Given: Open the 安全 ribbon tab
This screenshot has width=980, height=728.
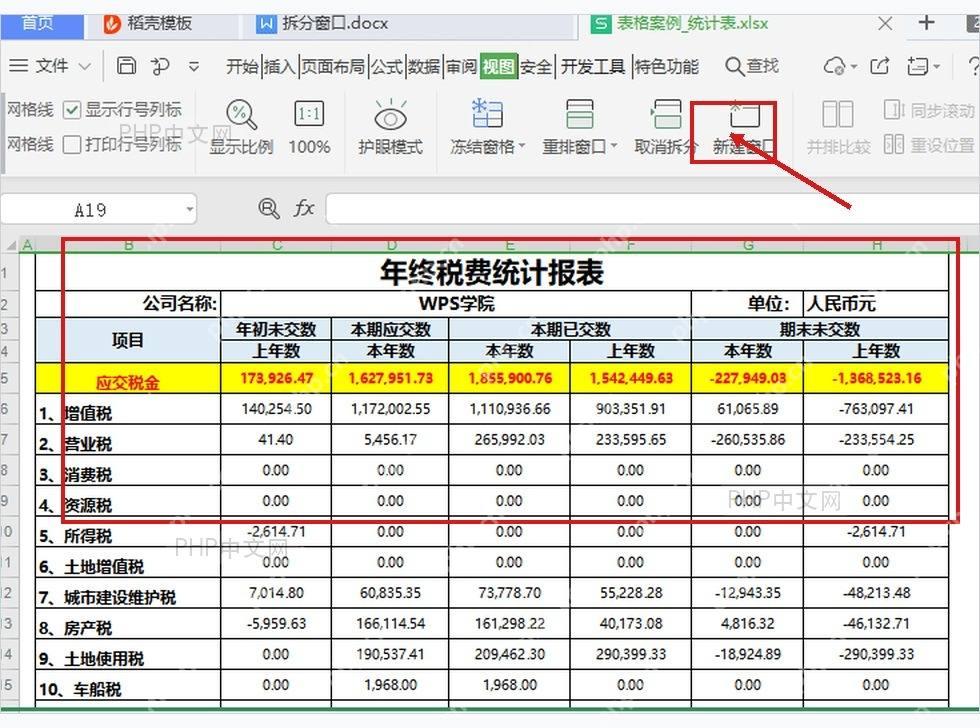Looking at the screenshot, I should pyautogui.click(x=536, y=66).
